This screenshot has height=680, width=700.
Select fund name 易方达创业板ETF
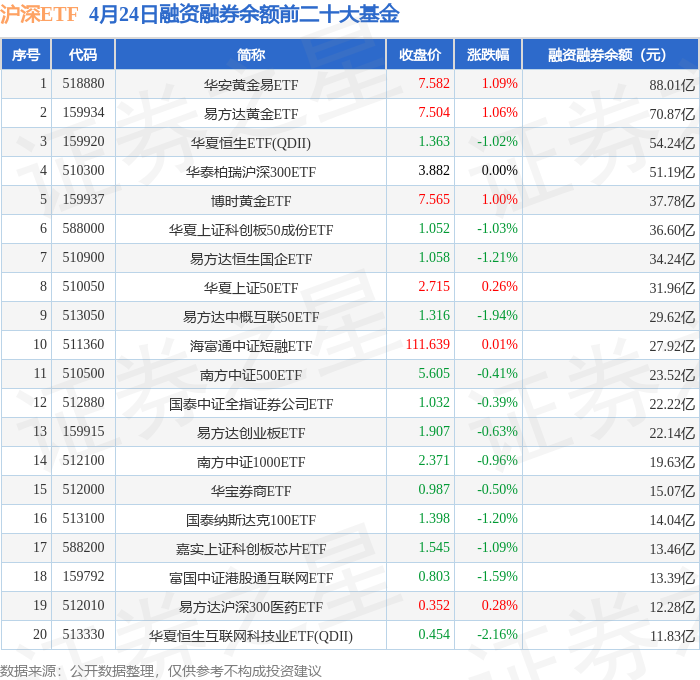click(x=251, y=433)
